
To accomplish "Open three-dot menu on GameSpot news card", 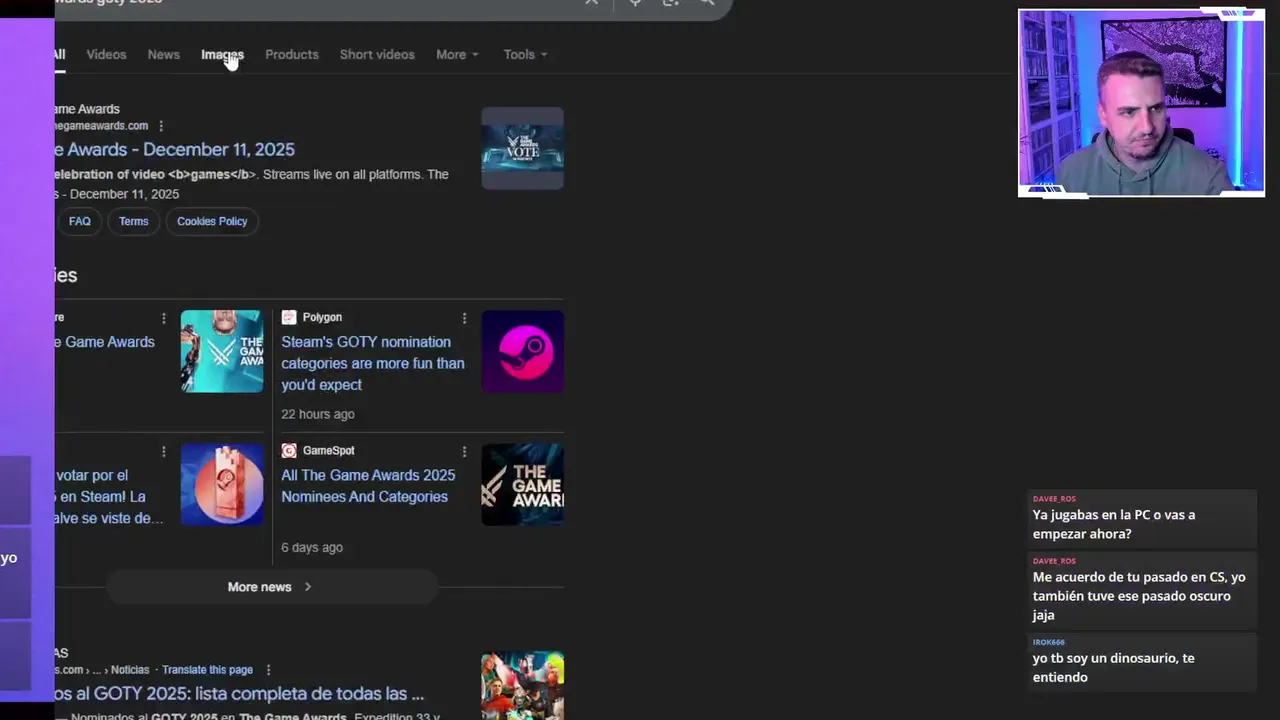I will point(464,452).
